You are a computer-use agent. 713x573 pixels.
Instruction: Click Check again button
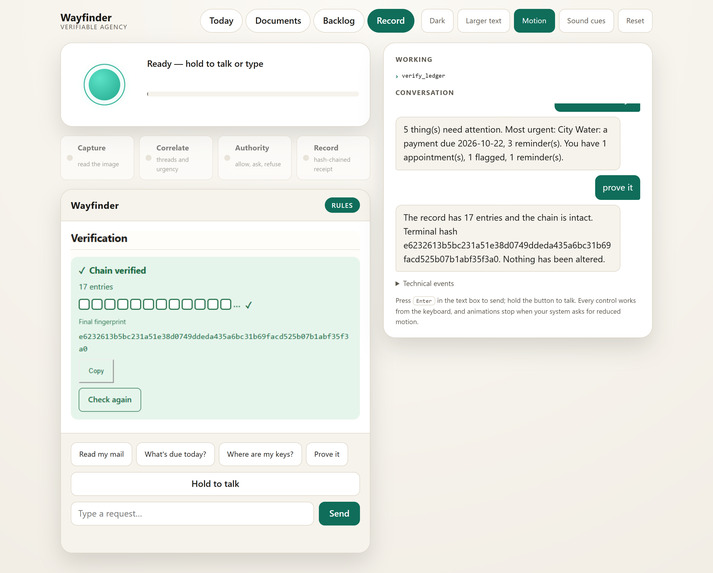tap(110, 400)
